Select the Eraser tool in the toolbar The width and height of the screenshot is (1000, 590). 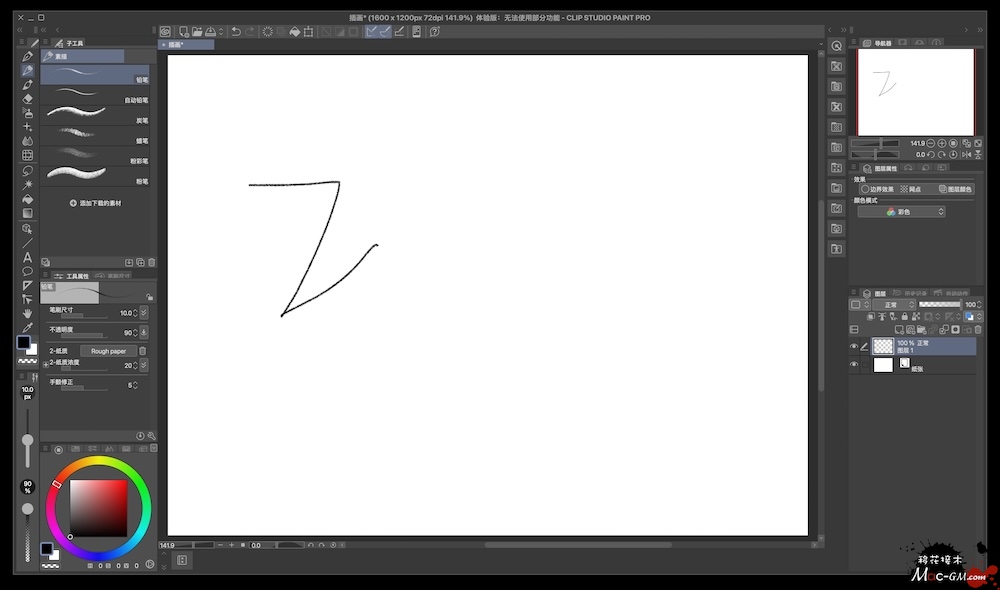pos(28,99)
